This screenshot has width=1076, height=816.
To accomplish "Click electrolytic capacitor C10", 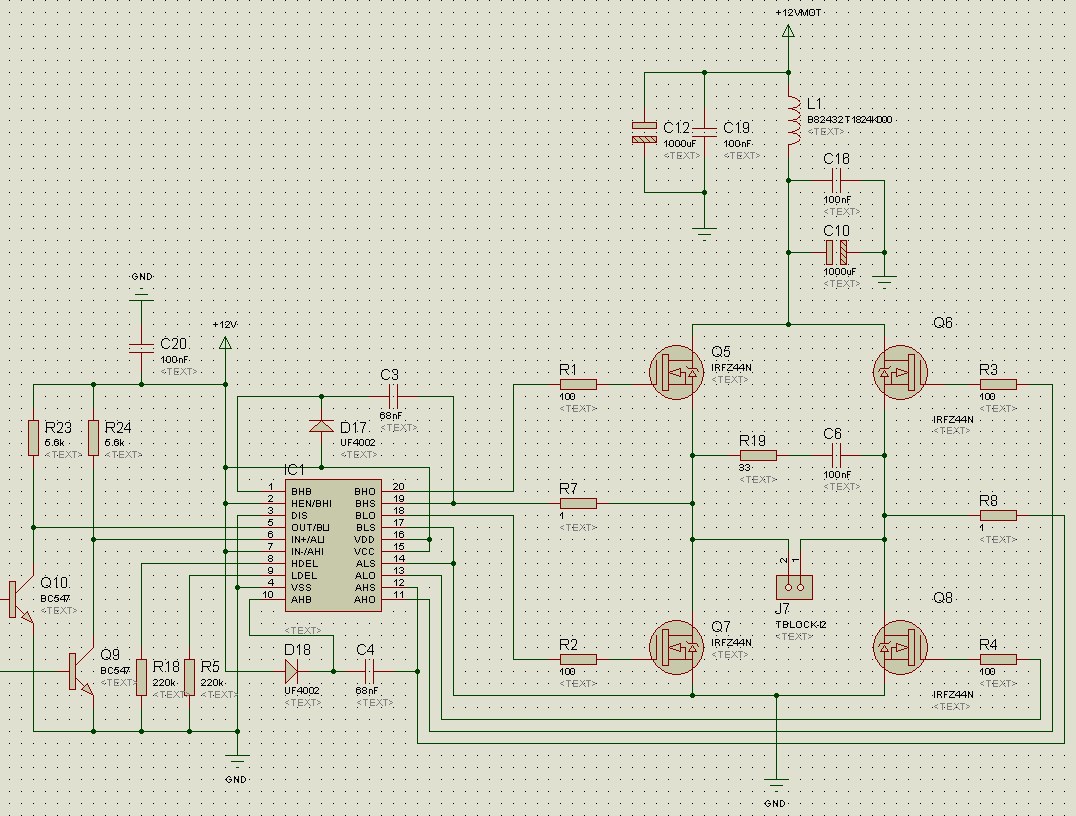I will [x=837, y=253].
